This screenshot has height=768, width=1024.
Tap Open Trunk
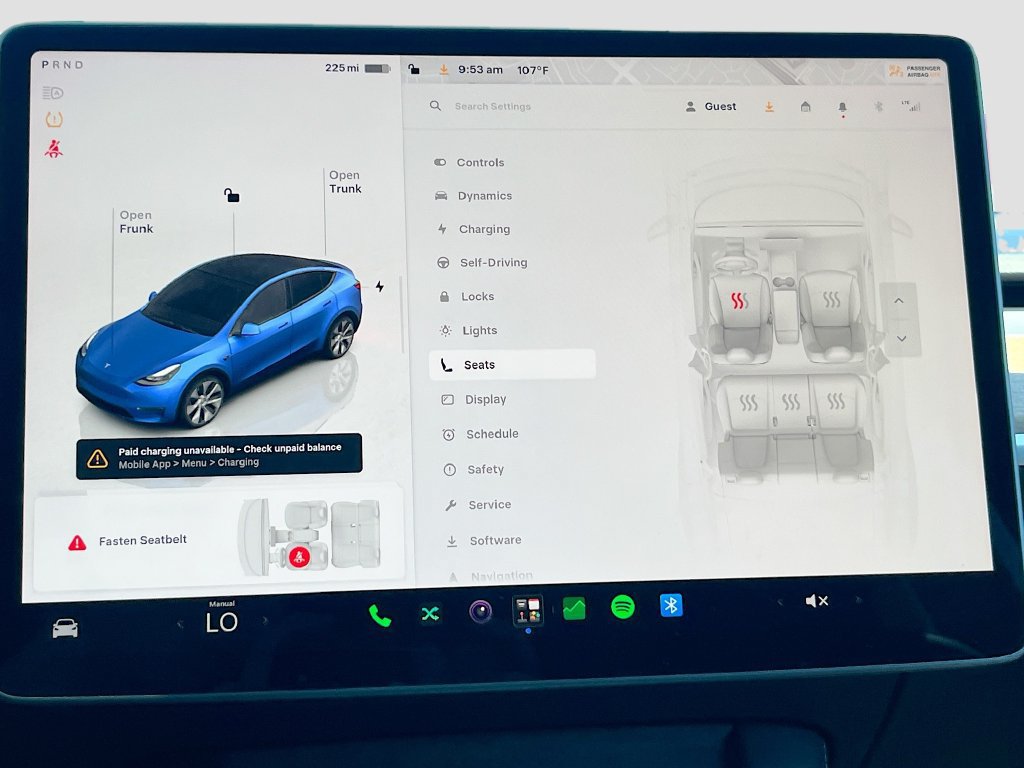pos(345,182)
